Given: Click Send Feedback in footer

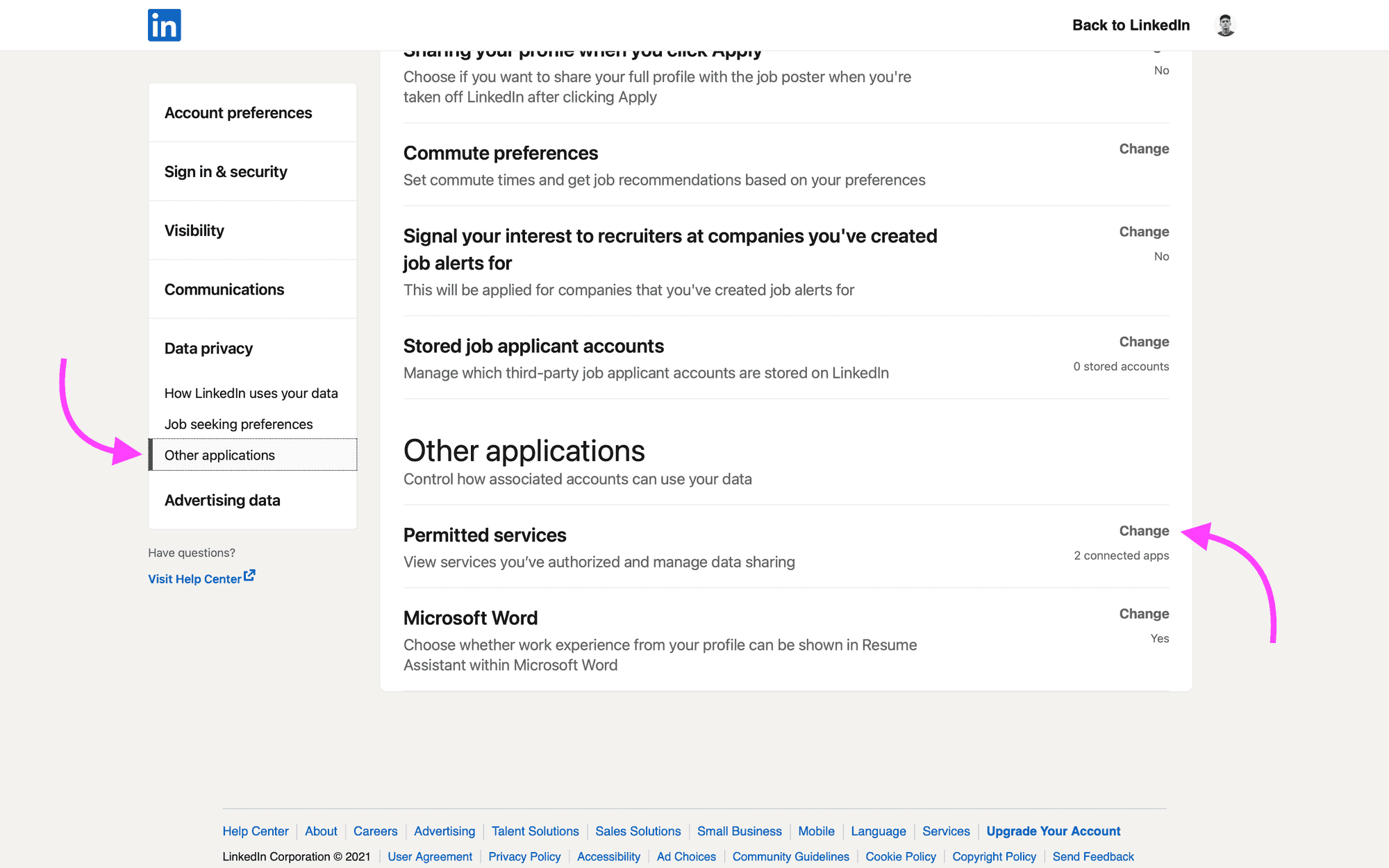Looking at the screenshot, I should click(1093, 857).
